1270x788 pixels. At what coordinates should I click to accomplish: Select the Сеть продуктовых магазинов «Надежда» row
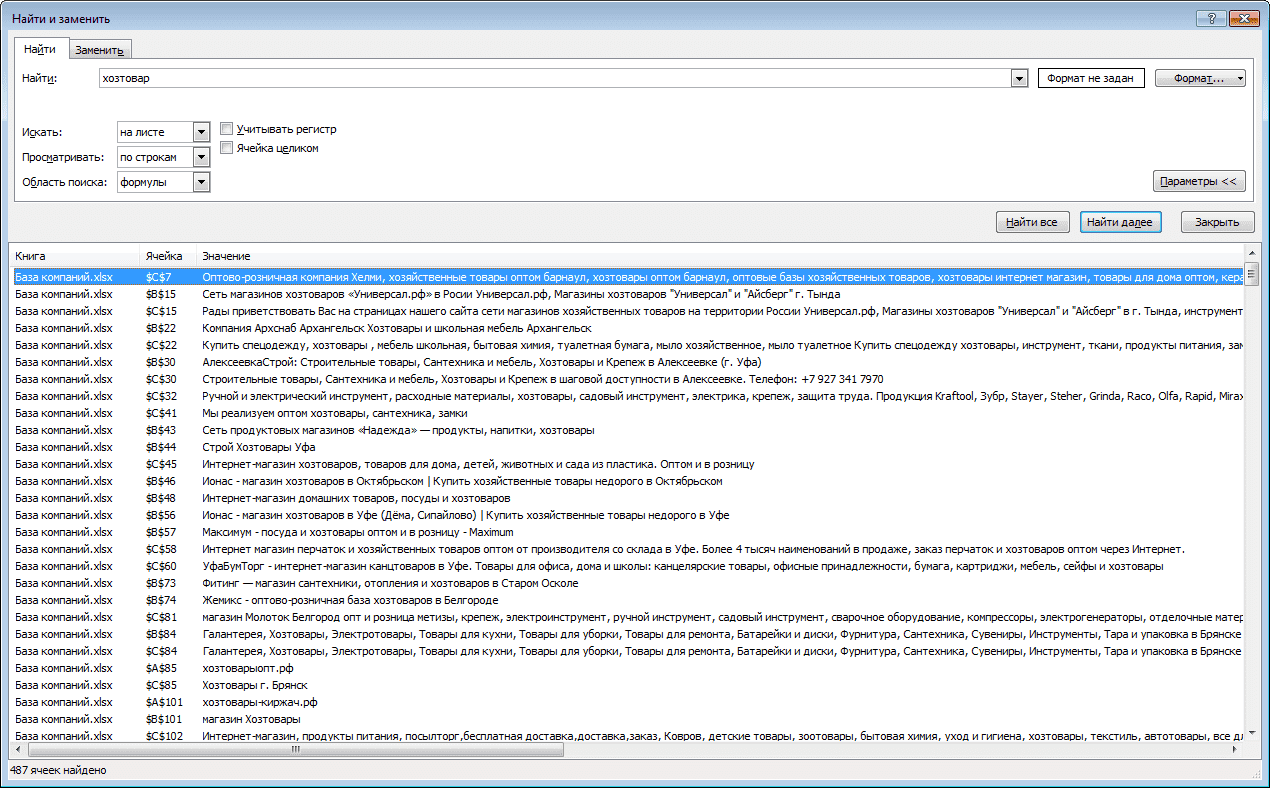[x=626, y=430]
